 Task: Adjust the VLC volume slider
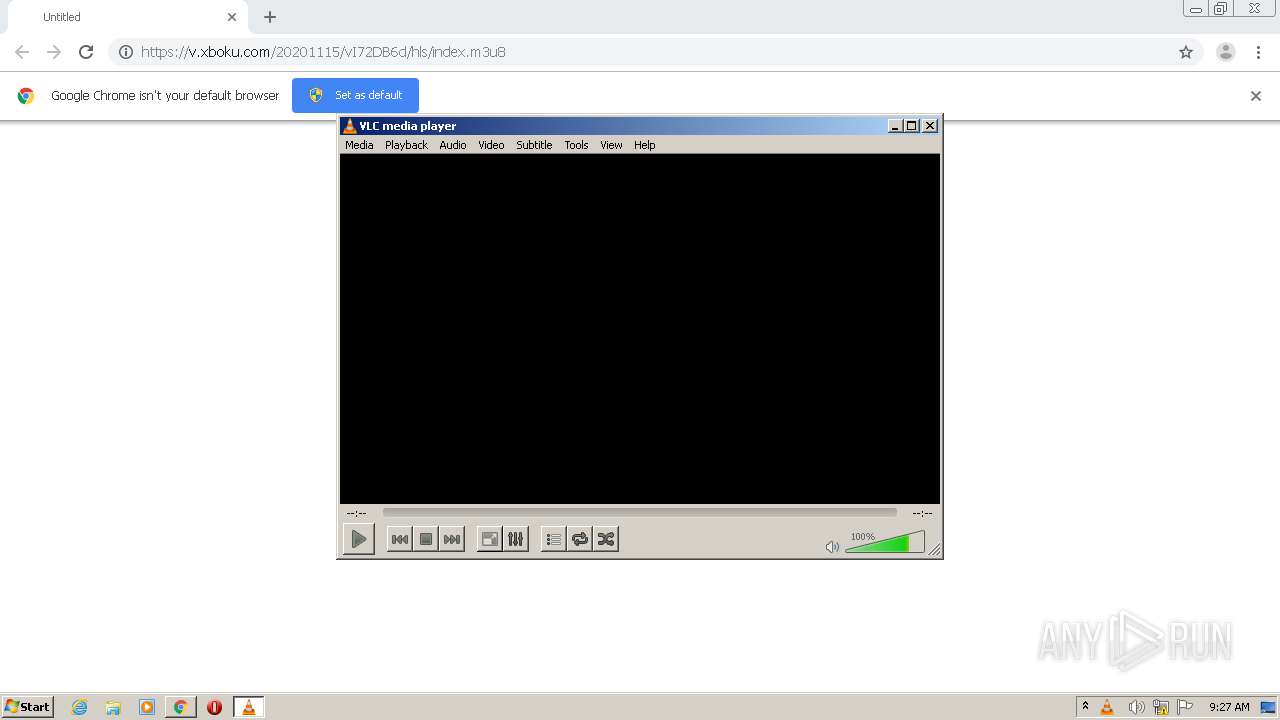point(884,543)
